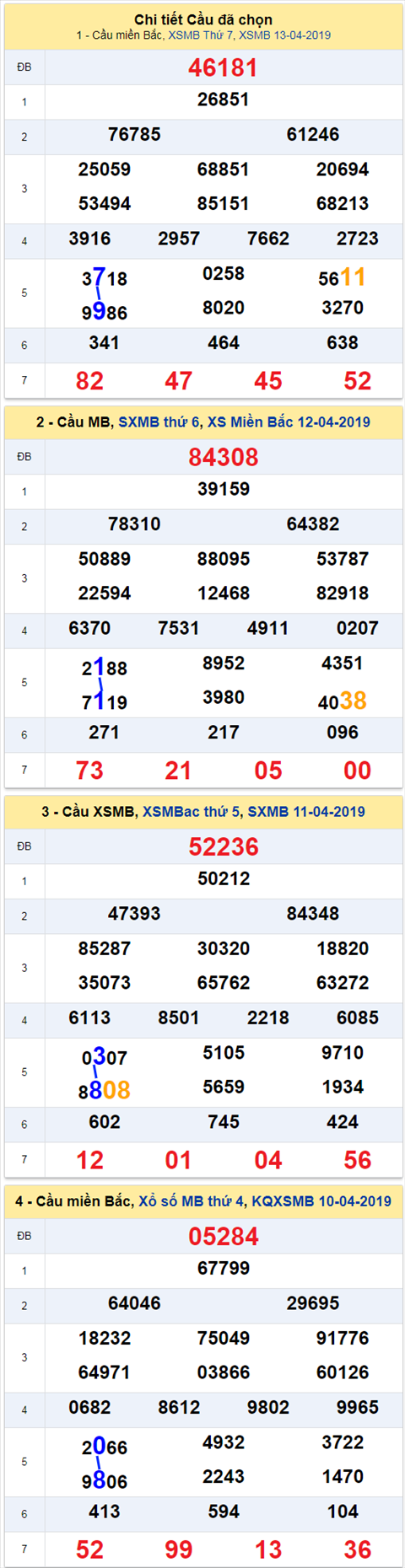Open the XSMB 13-04-2019 link
Viewport: 405px width, 1568px height.
point(285,35)
